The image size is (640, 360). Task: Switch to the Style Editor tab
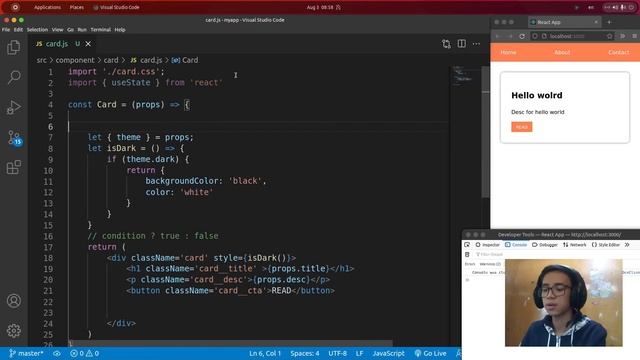(x=606, y=245)
